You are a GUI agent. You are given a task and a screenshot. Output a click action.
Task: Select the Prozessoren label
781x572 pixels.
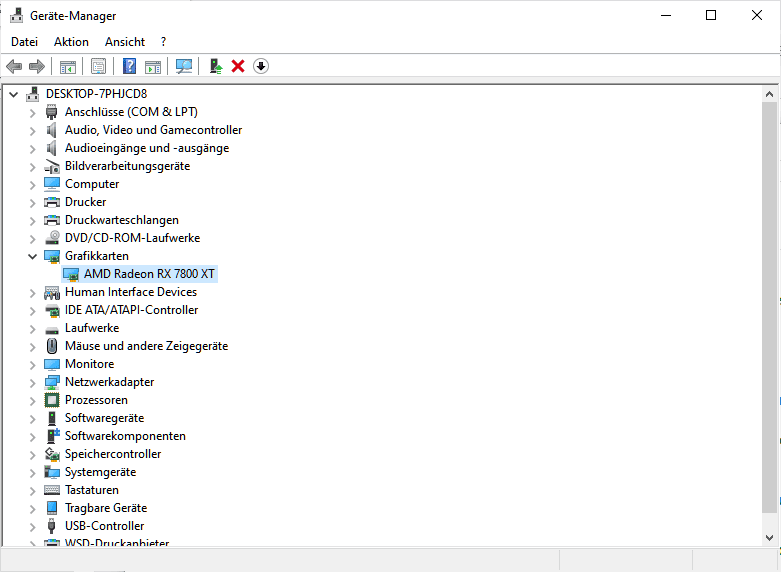(96, 400)
